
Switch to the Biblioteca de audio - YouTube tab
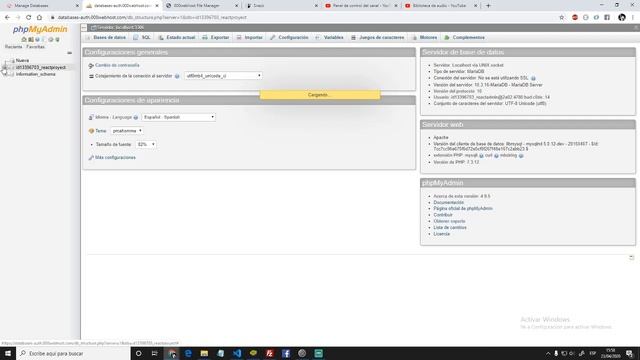(441, 6)
